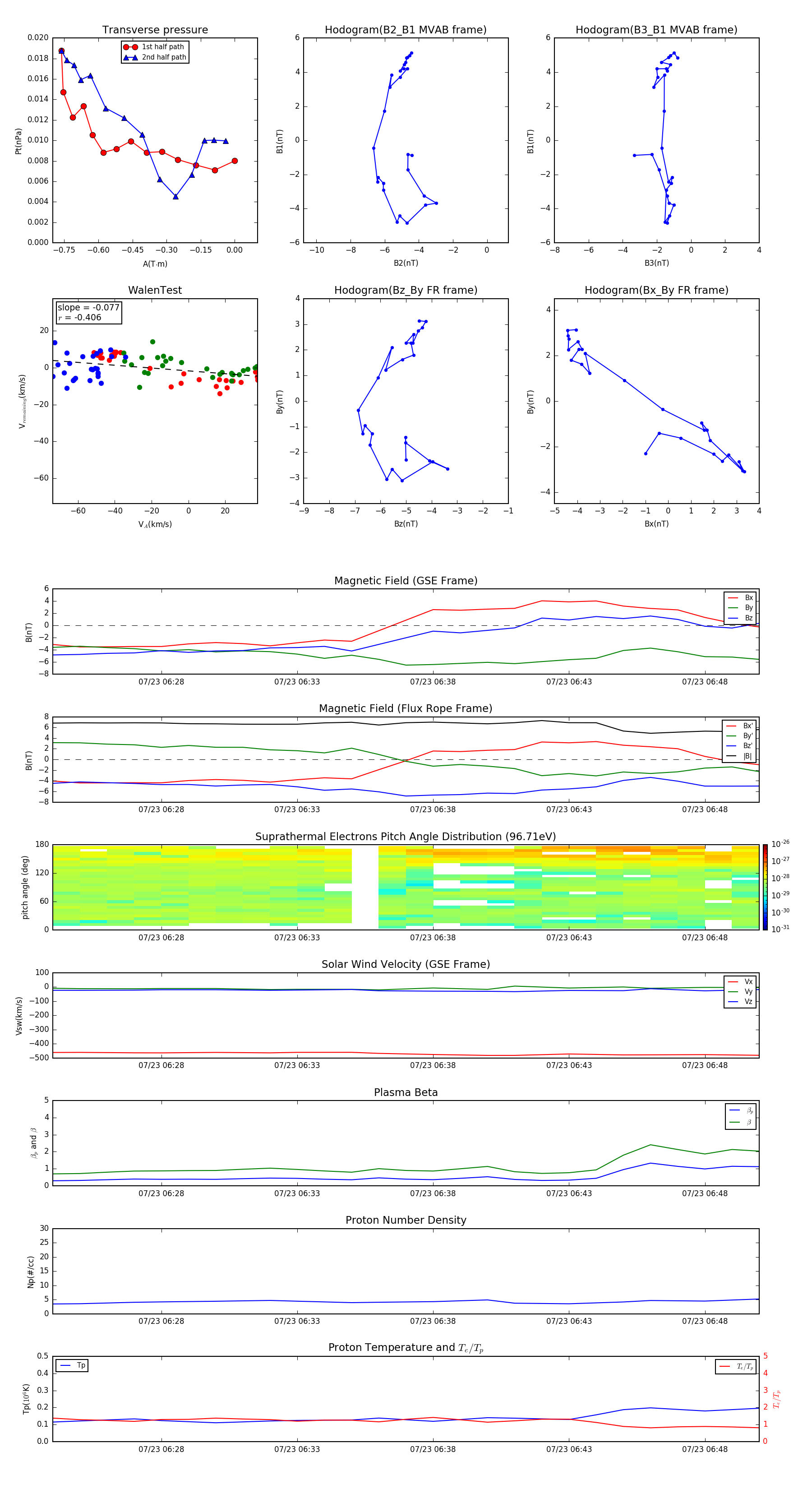This screenshot has width=812, height=1489.
Task: Click the 'Bx(nT)' x-axis label
Action: (x=656, y=524)
